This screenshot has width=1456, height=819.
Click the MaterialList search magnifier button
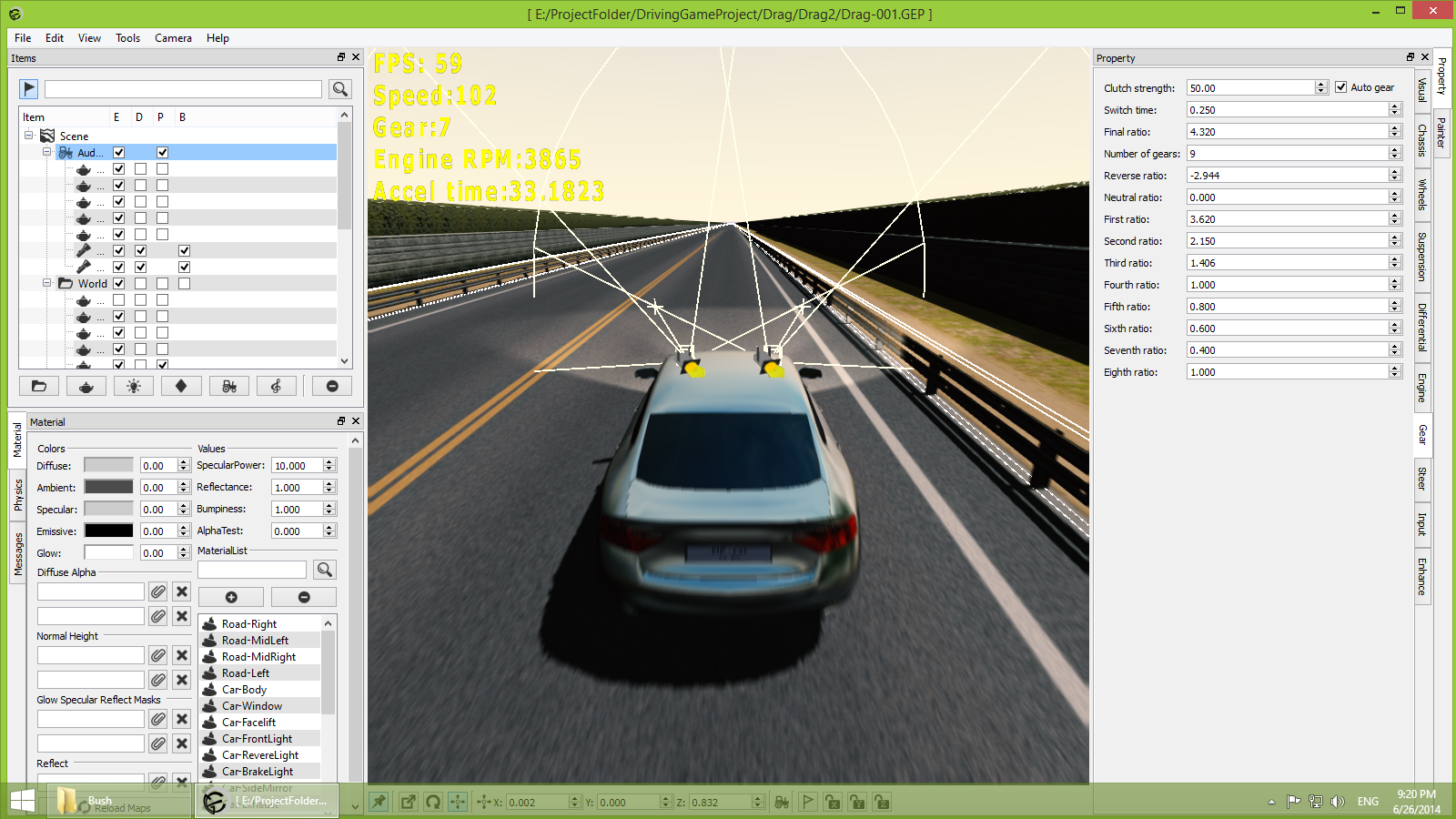325,570
